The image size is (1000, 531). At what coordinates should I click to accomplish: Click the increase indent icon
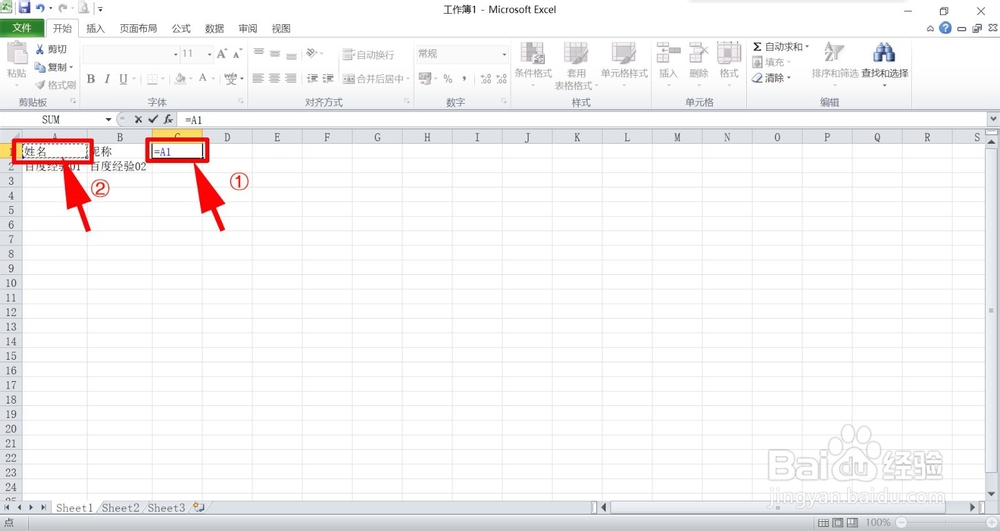328,78
